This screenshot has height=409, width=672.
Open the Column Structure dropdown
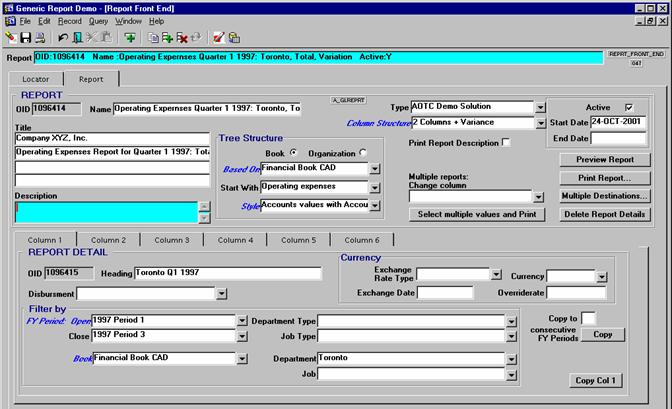click(x=540, y=123)
